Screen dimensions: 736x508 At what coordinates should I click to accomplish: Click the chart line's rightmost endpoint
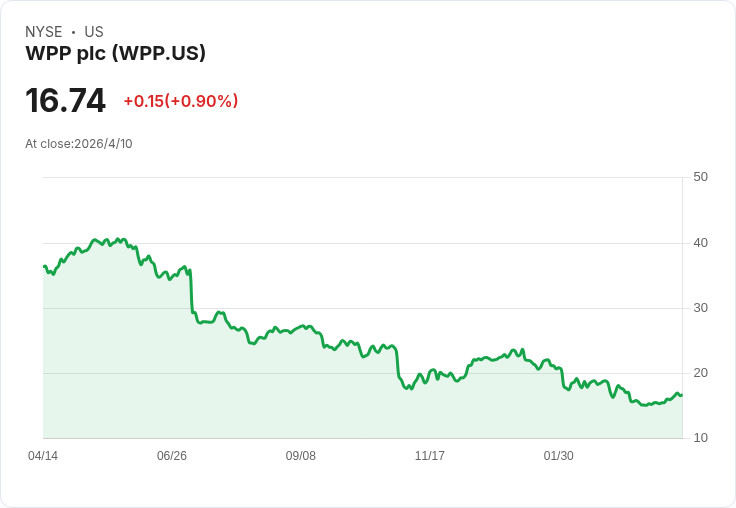[681, 395]
